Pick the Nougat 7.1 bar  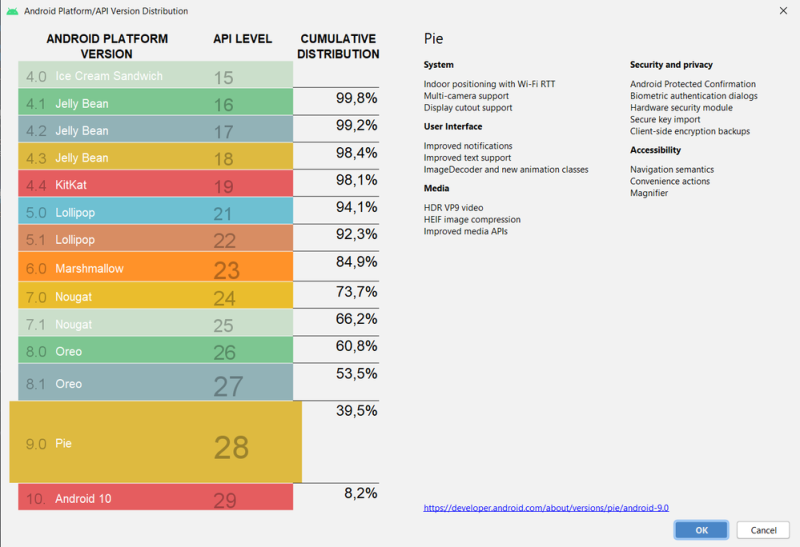[x=155, y=323]
